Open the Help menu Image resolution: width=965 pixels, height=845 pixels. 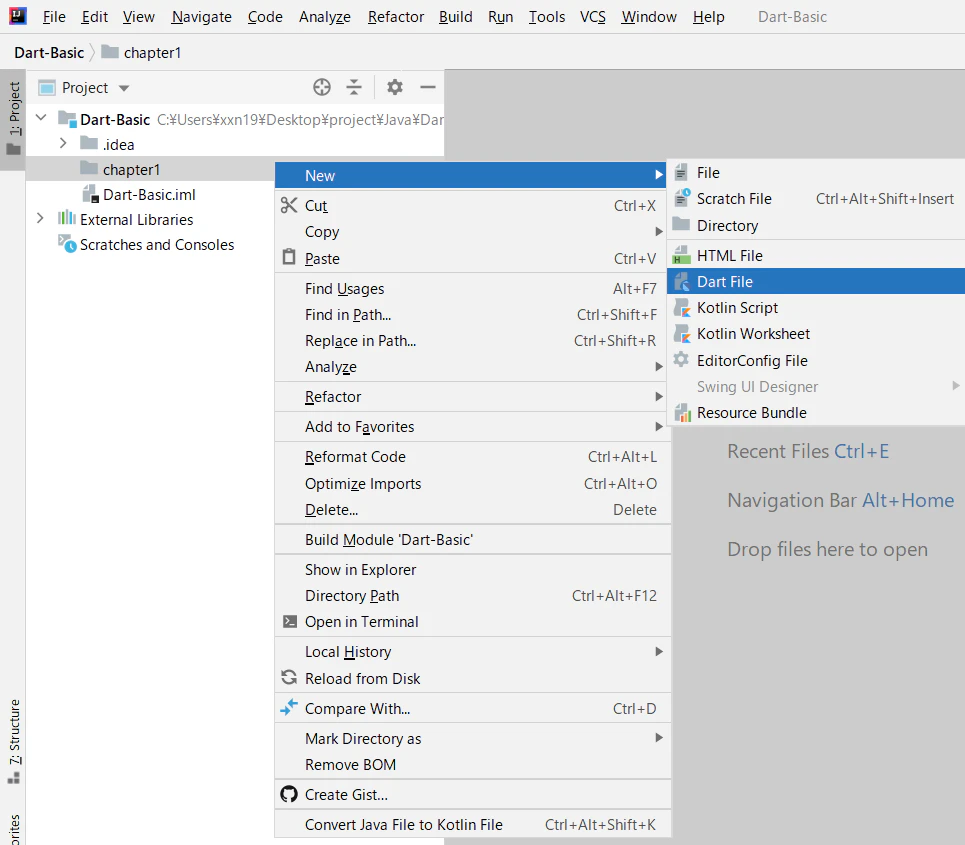708,17
